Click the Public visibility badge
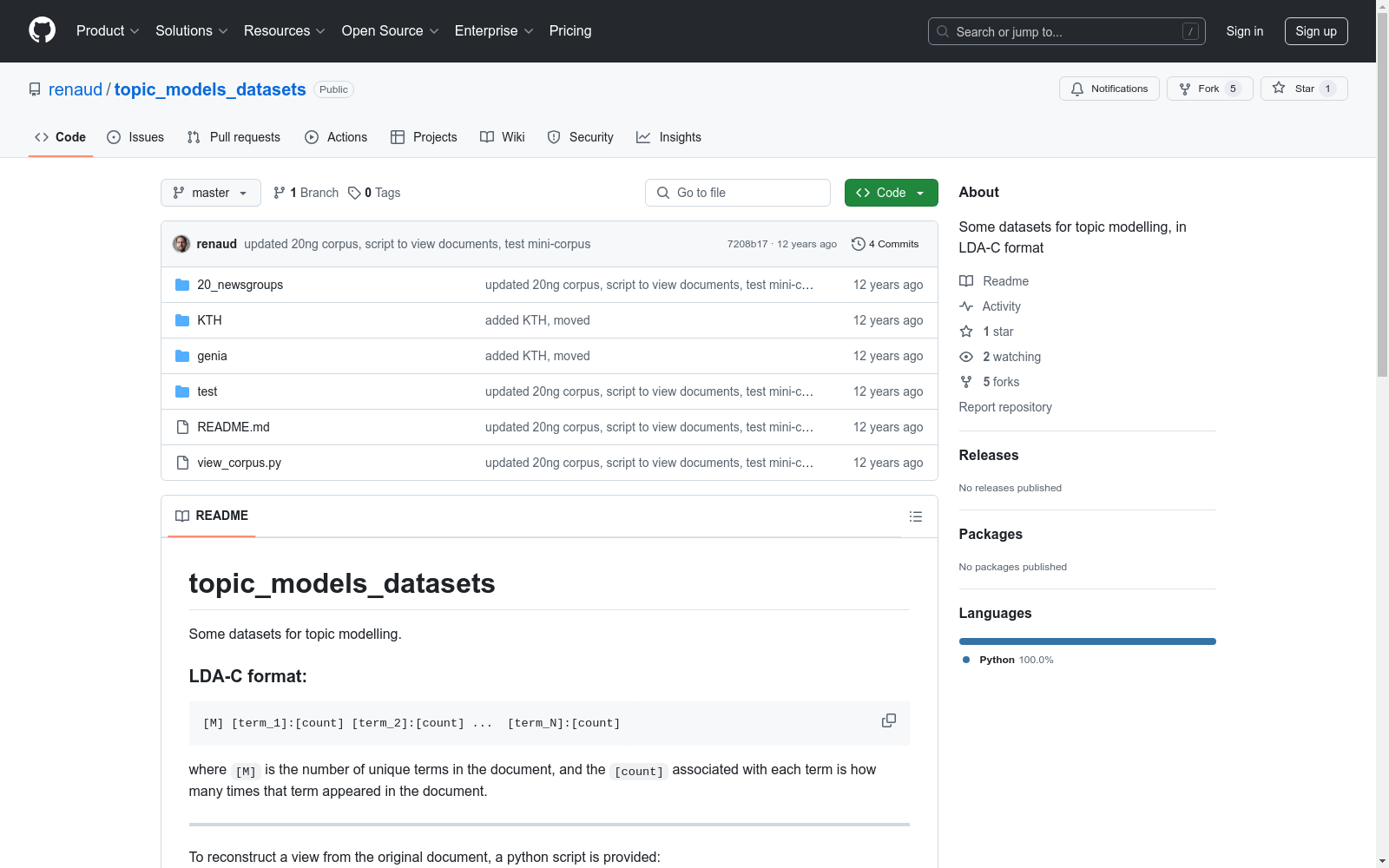1389x868 pixels. (333, 89)
